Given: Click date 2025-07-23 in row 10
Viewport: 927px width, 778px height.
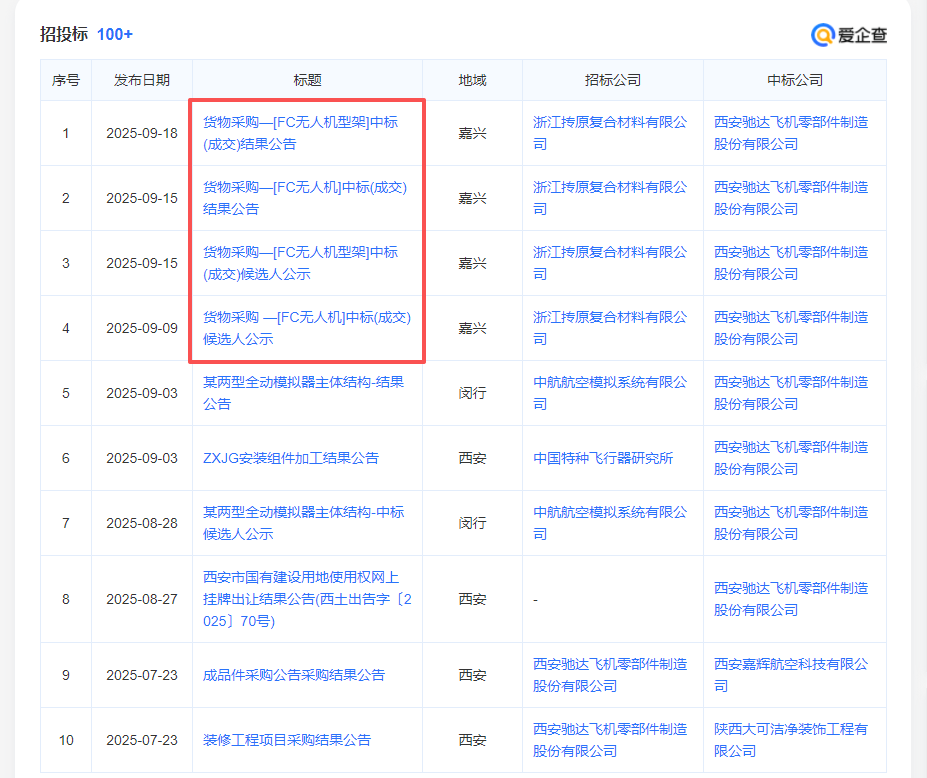Looking at the screenshot, I should (x=142, y=741).
